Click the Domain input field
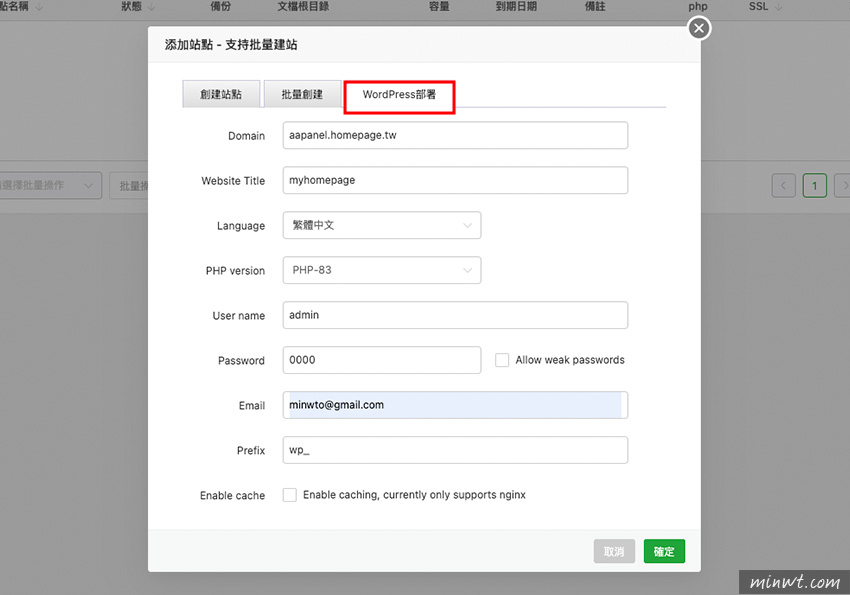 pos(455,135)
